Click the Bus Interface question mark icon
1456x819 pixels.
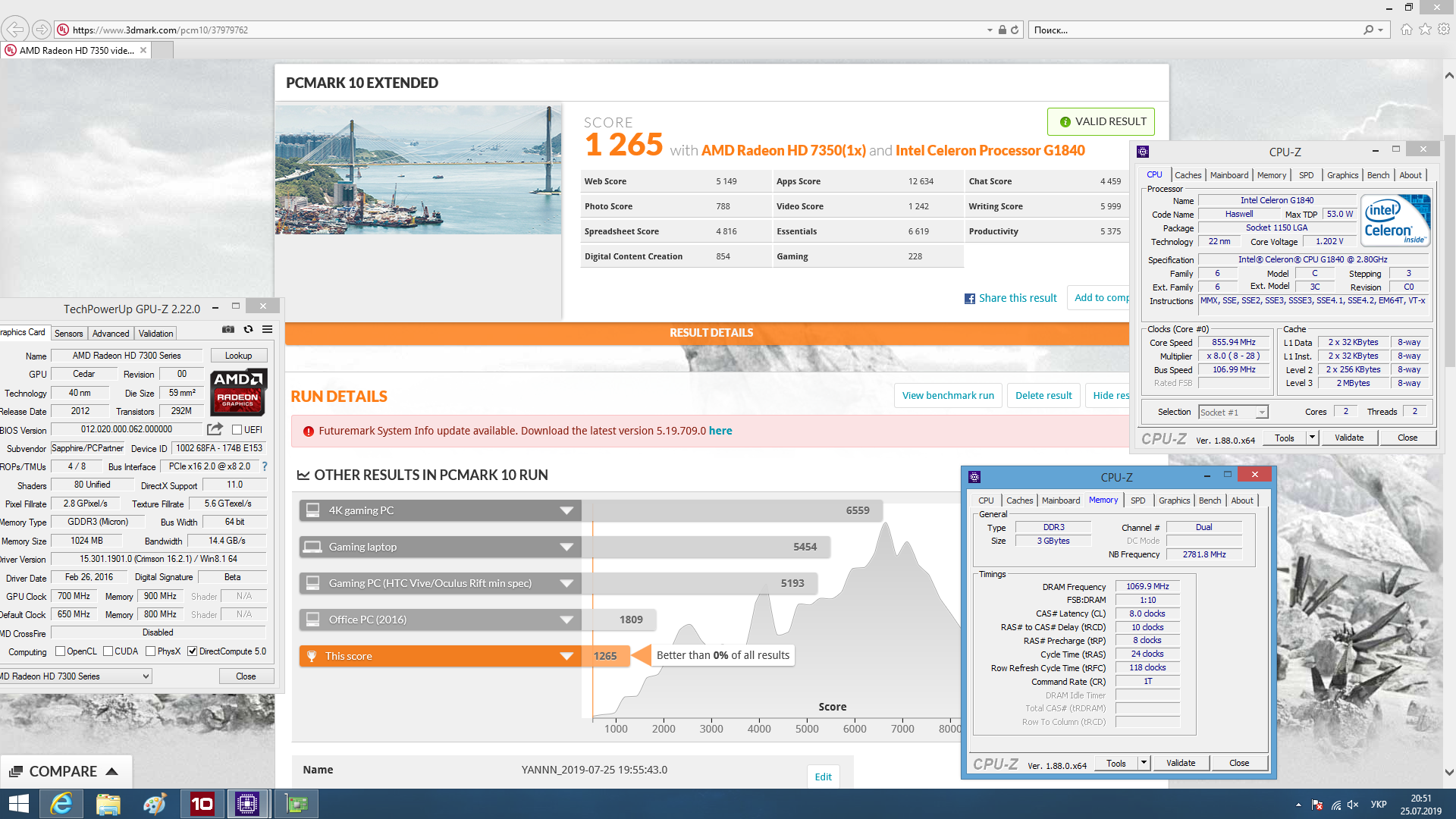click(x=265, y=466)
